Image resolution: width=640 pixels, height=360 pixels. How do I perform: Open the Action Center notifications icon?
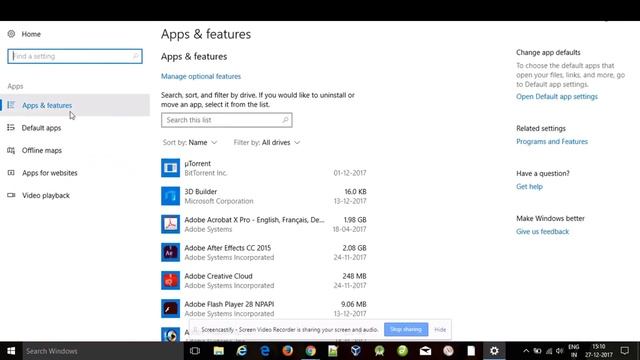point(624,351)
